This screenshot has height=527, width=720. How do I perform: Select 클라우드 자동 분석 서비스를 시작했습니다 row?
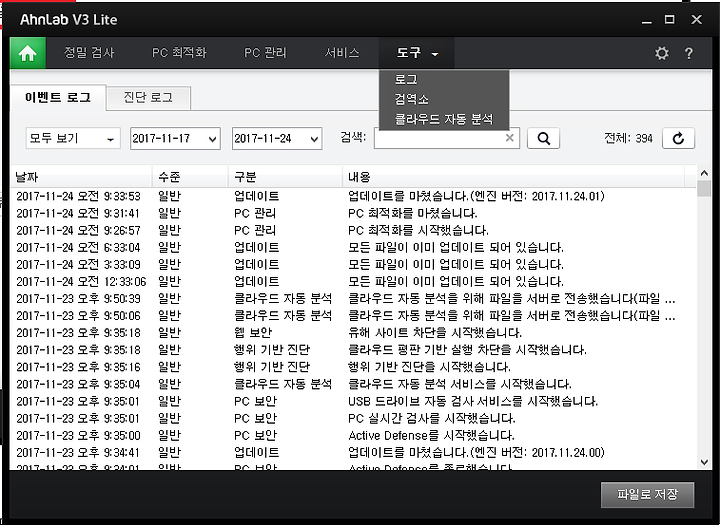[x=353, y=384]
